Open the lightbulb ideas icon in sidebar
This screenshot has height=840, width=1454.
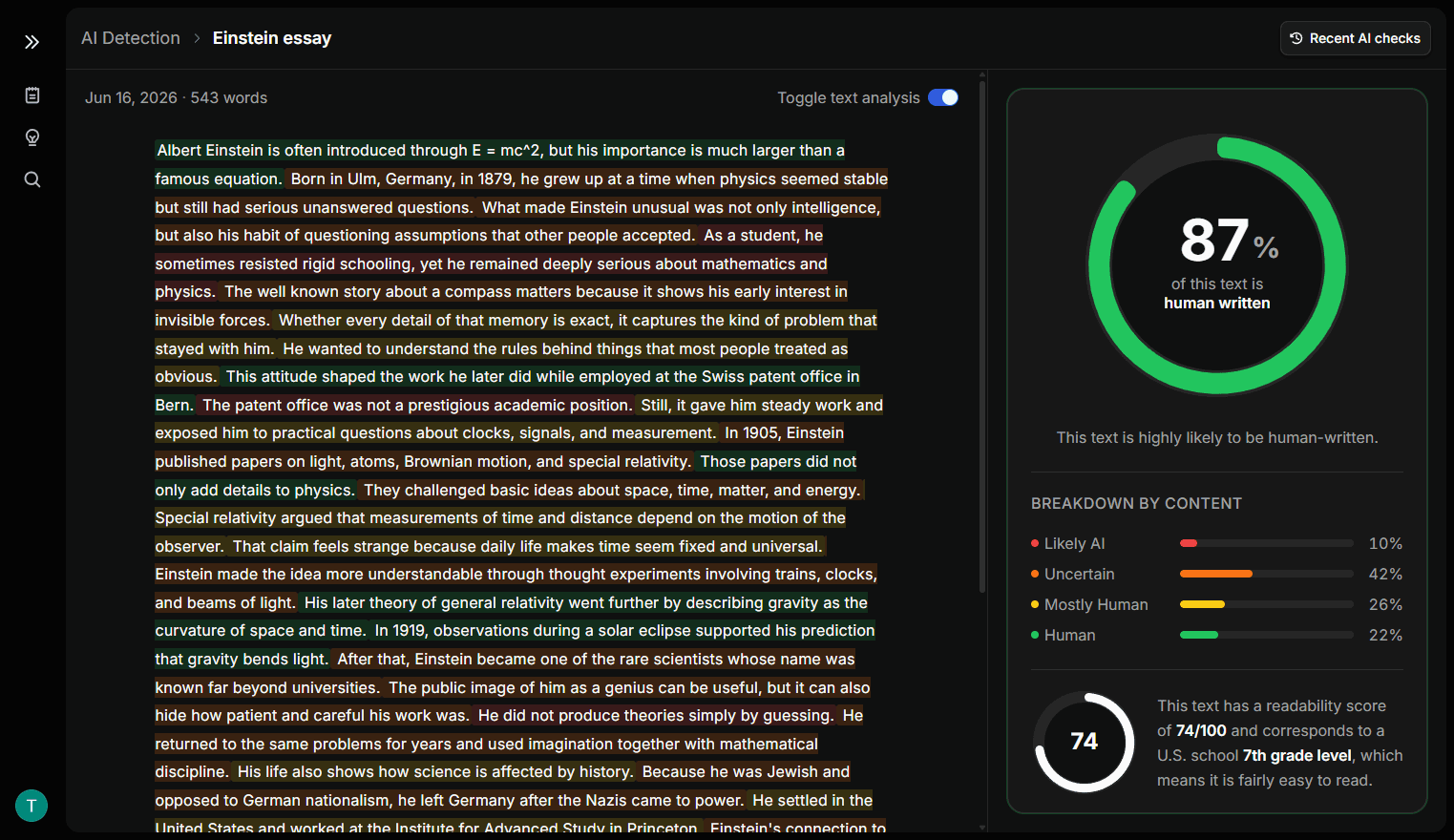32,137
